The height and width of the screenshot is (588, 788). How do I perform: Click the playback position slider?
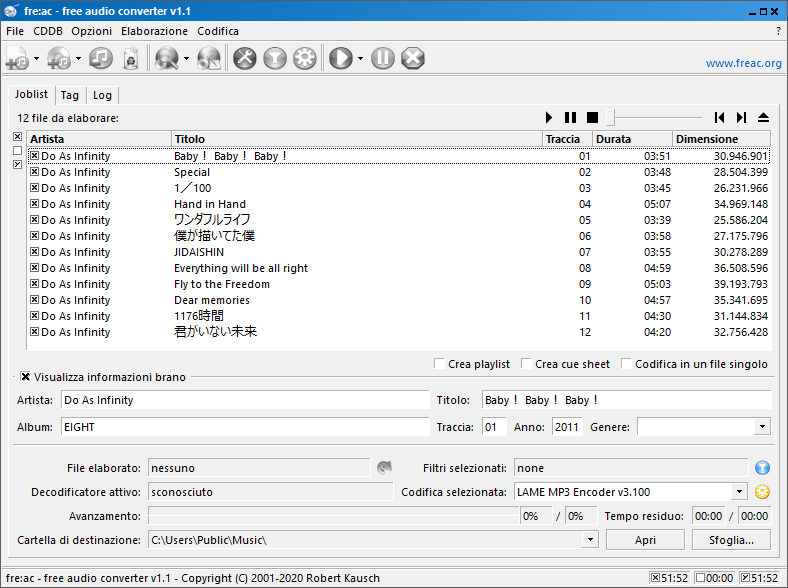(613, 118)
